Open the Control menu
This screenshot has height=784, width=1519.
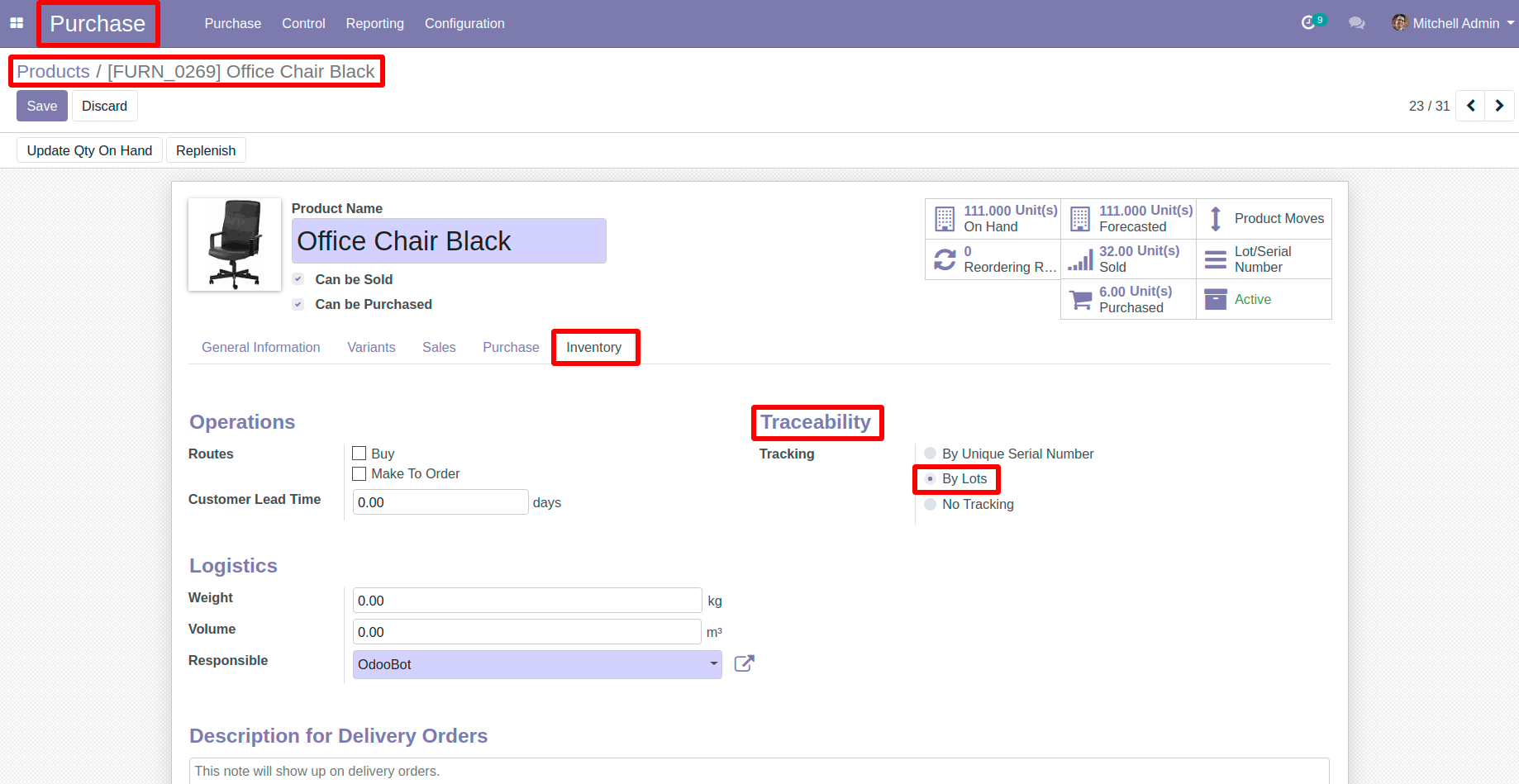[303, 23]
